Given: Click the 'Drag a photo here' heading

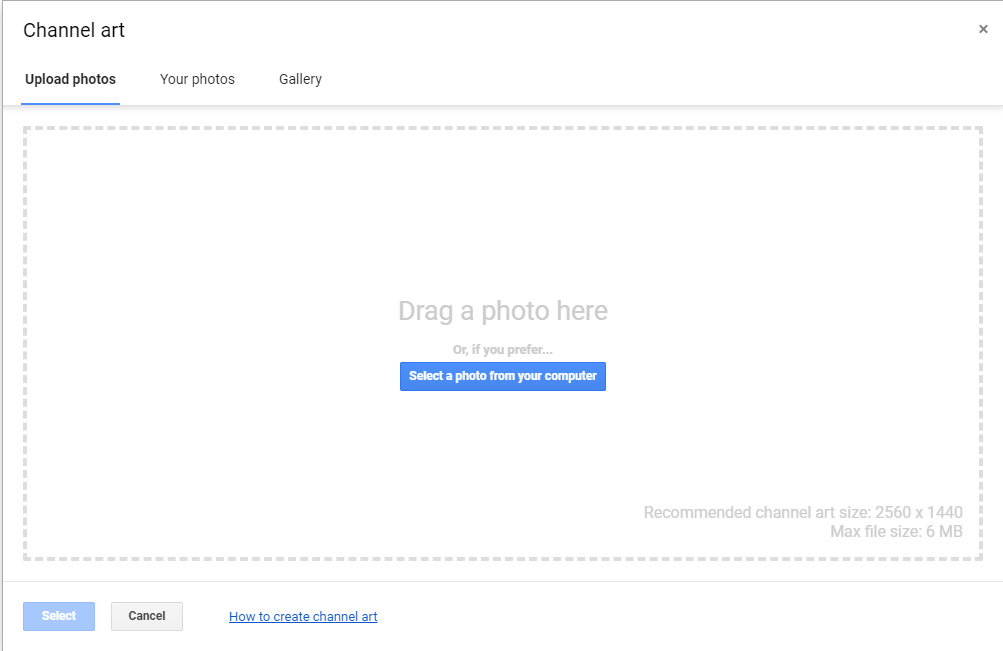Looking at the screenshot, I should point(502,311).
